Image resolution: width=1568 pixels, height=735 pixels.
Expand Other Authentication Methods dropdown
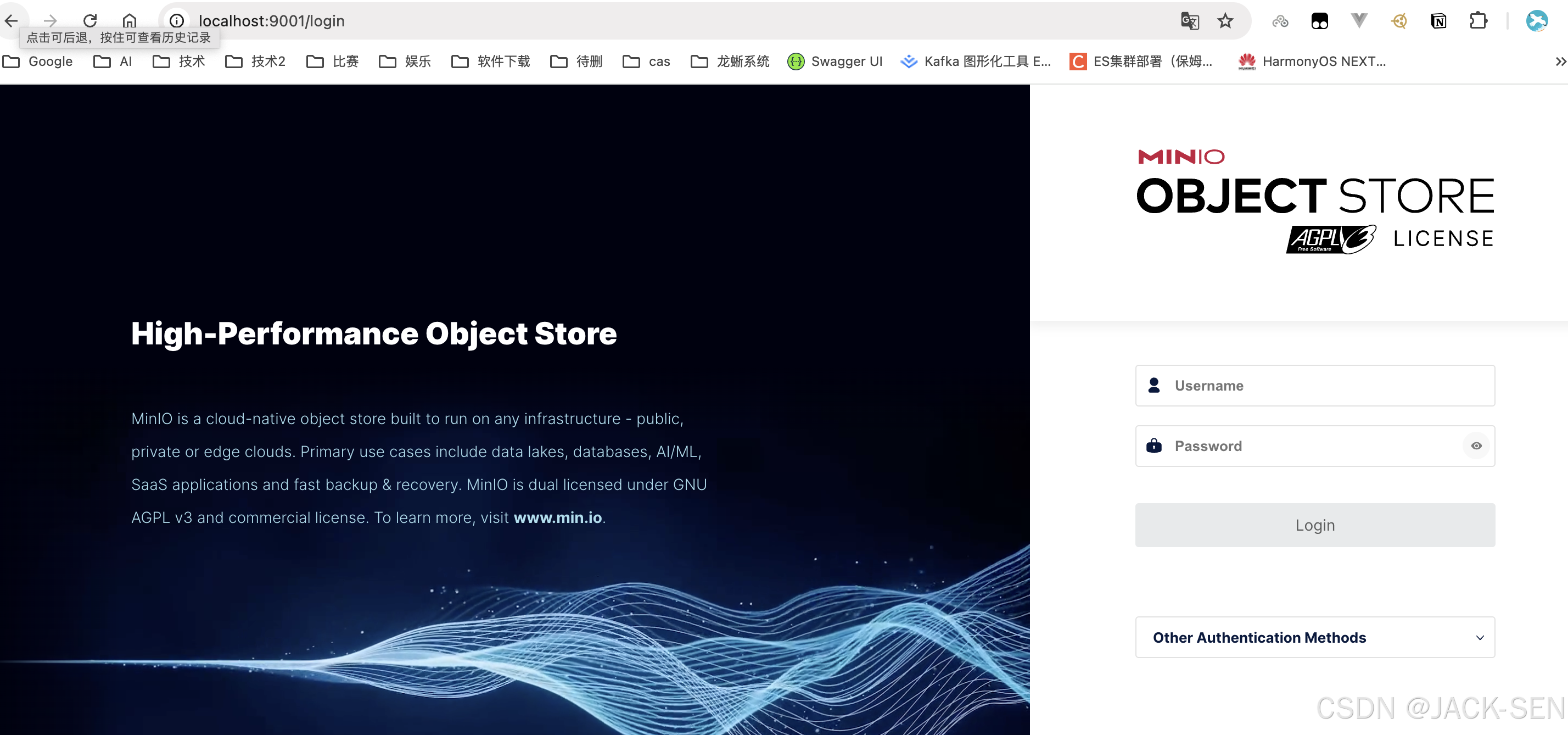[1315, 637]
